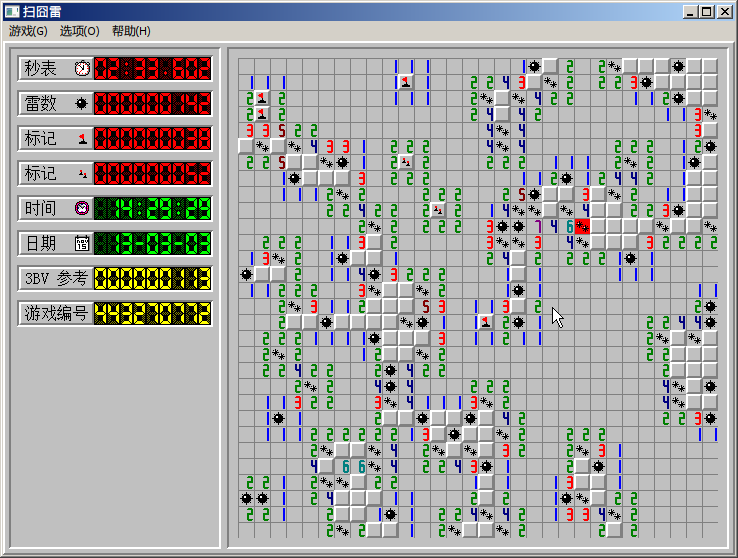Click the lone flag cell in the board's lower half
This screenshot has height=558, width=738.
(486, 322)
